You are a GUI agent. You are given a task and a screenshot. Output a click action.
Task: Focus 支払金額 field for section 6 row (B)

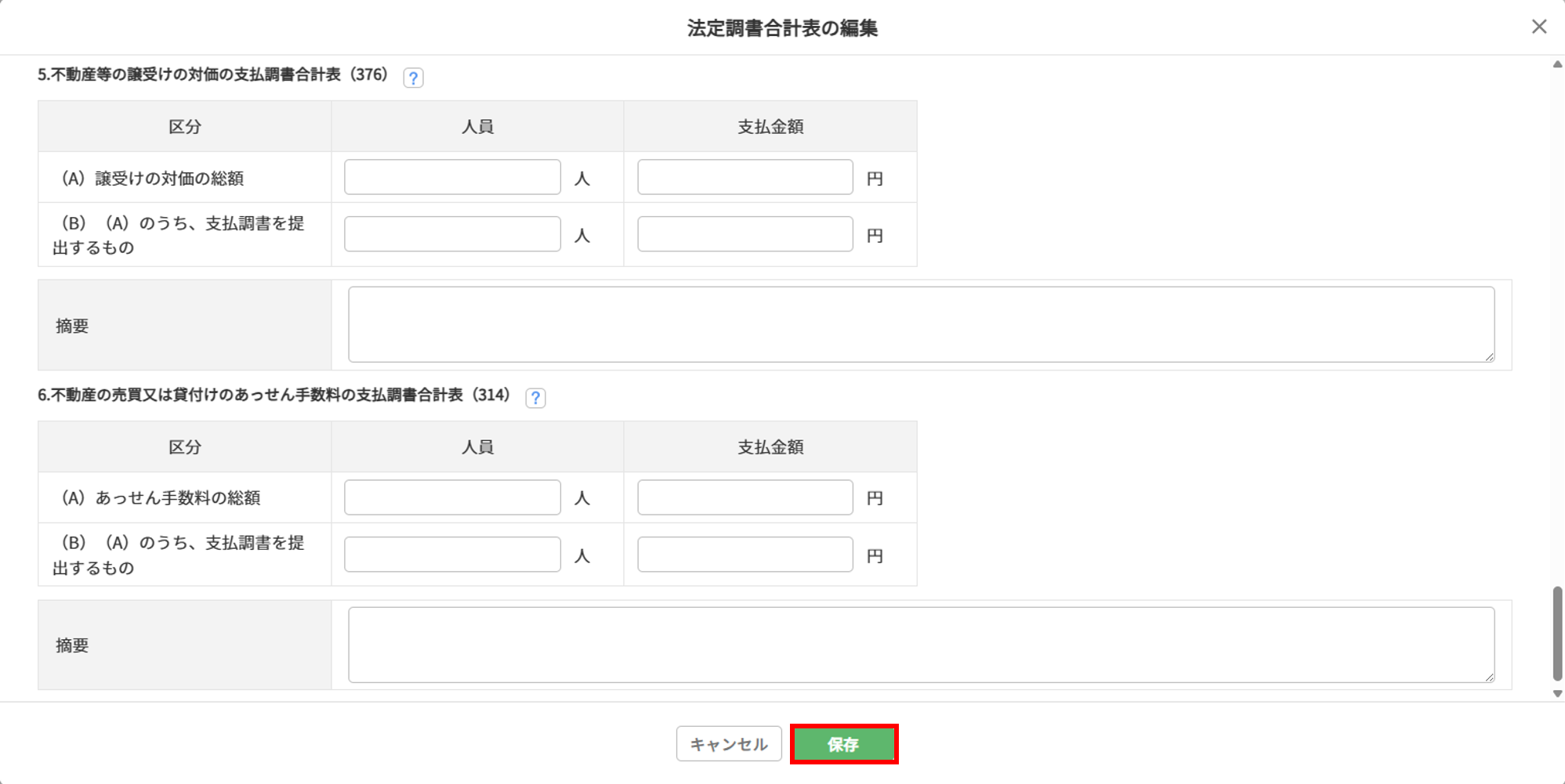pyautogui.click(x=745, y=555)
